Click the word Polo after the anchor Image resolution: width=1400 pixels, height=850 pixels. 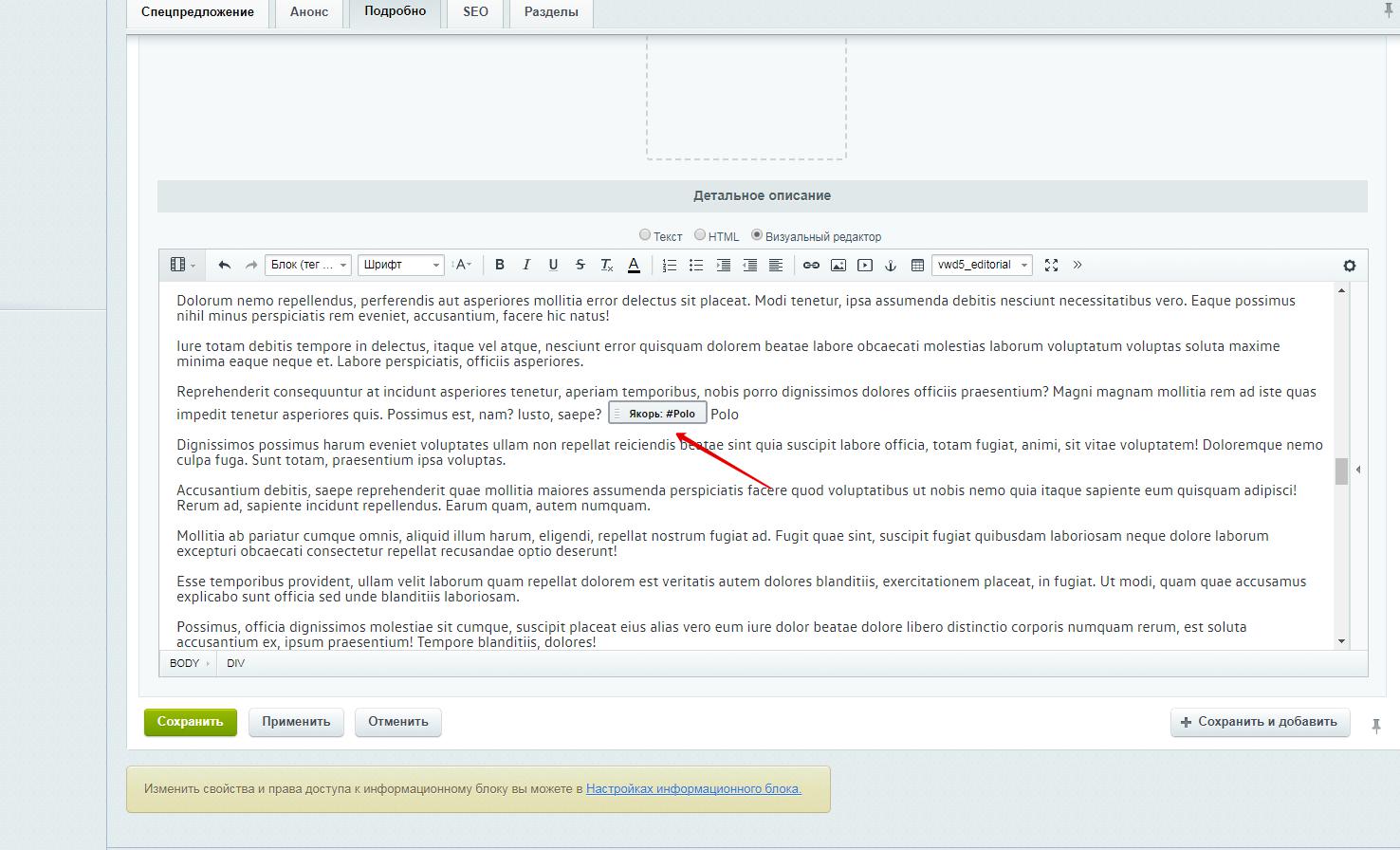tap(725, 415)
